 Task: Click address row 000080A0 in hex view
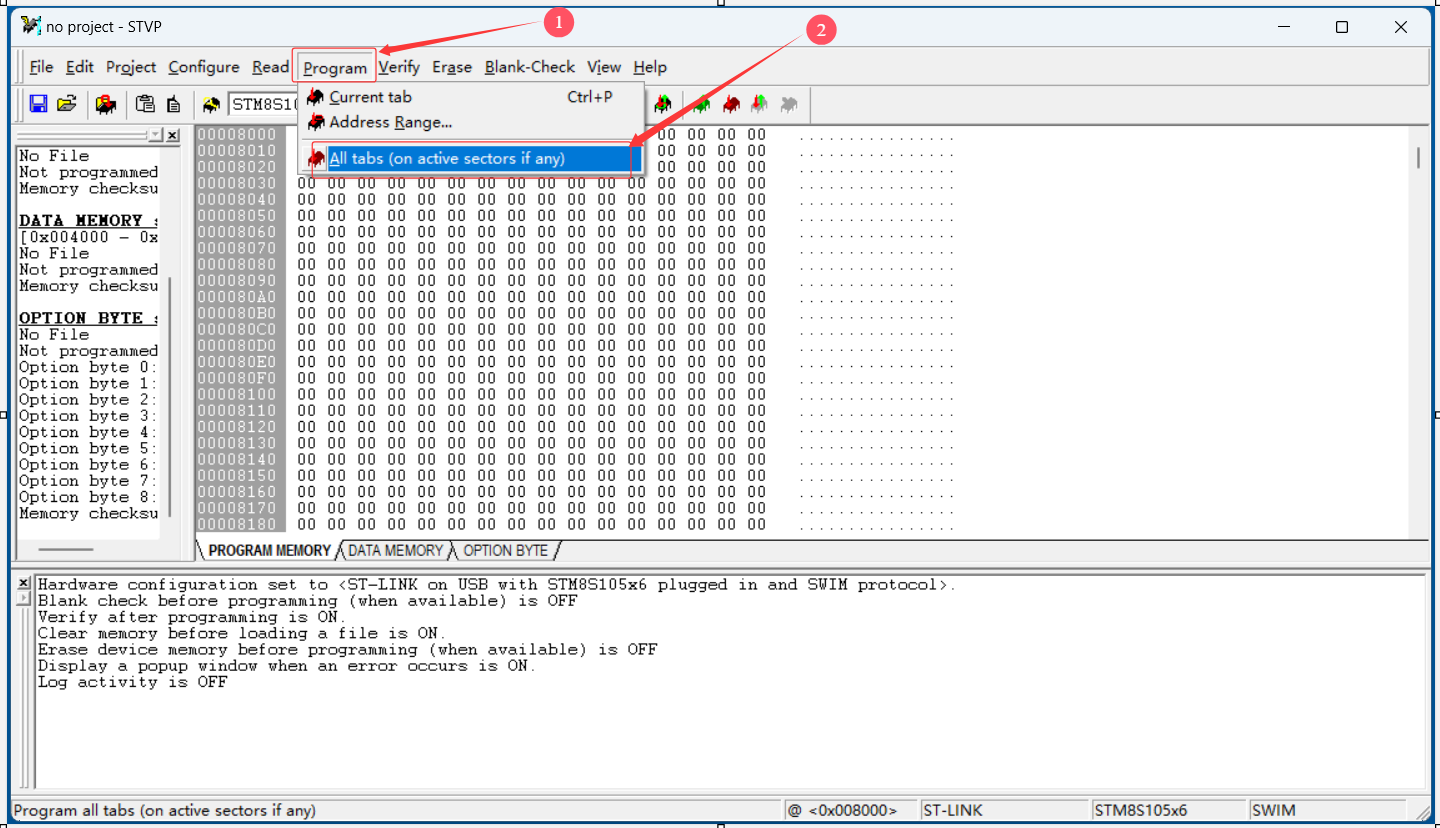237,297
